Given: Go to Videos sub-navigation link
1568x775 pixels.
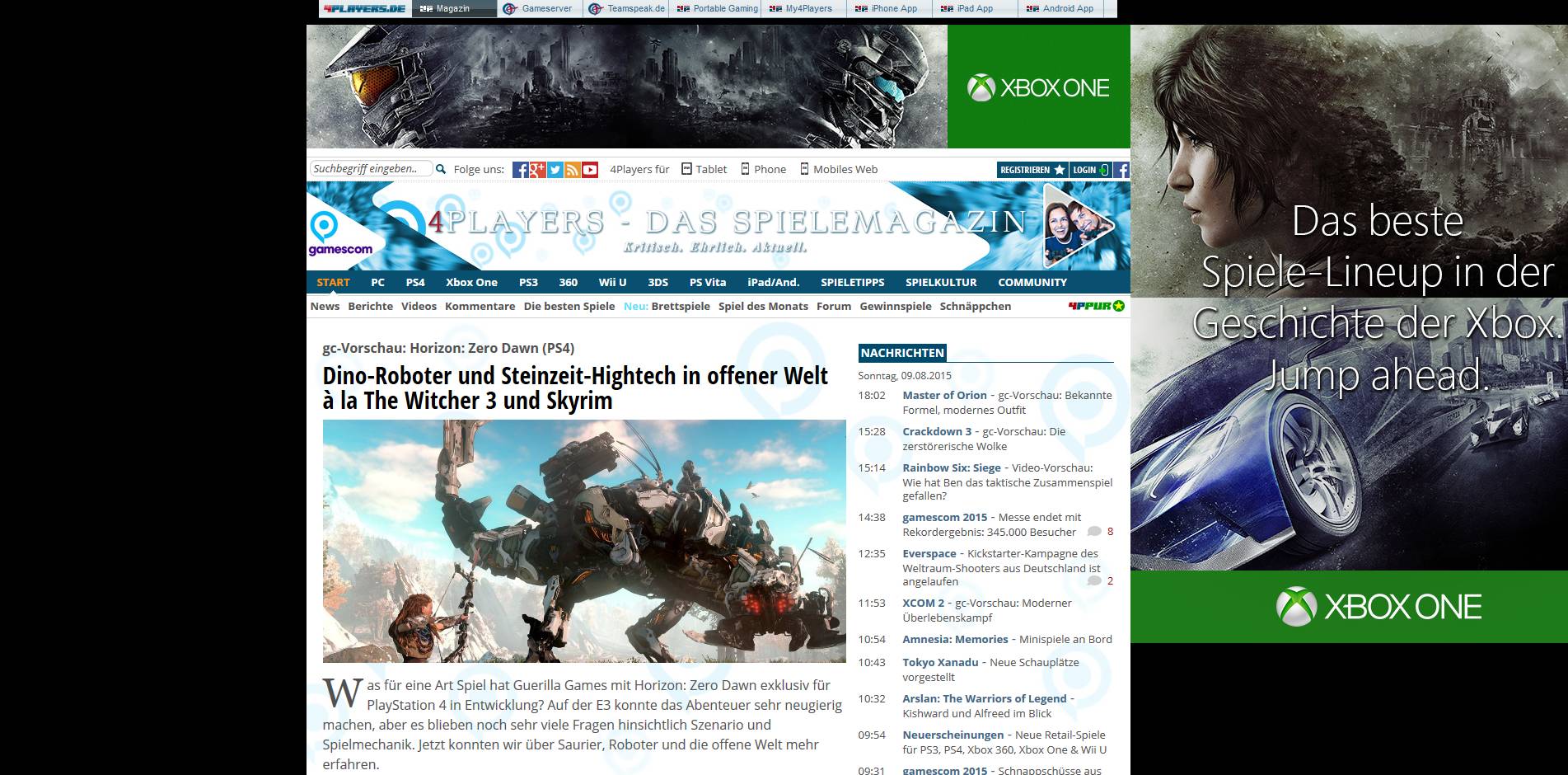Looking at the screenshot, I should point(419,306).
